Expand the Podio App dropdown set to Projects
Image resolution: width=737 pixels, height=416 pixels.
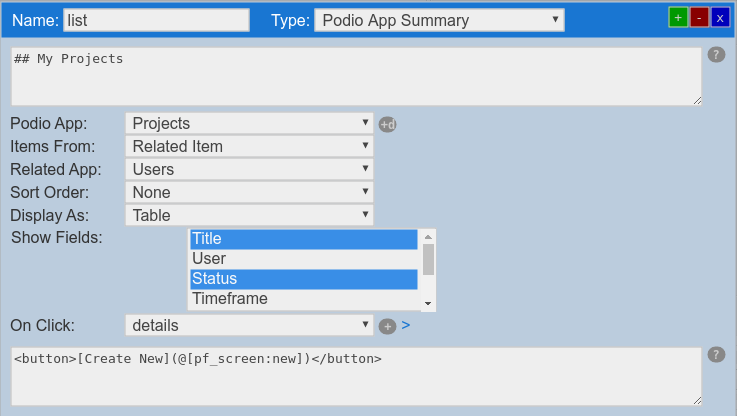point(249,123)
